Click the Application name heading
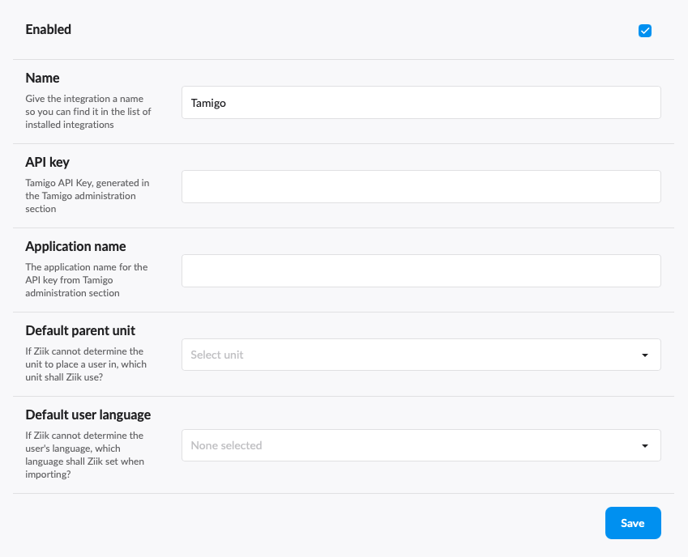 coord(75,246)
